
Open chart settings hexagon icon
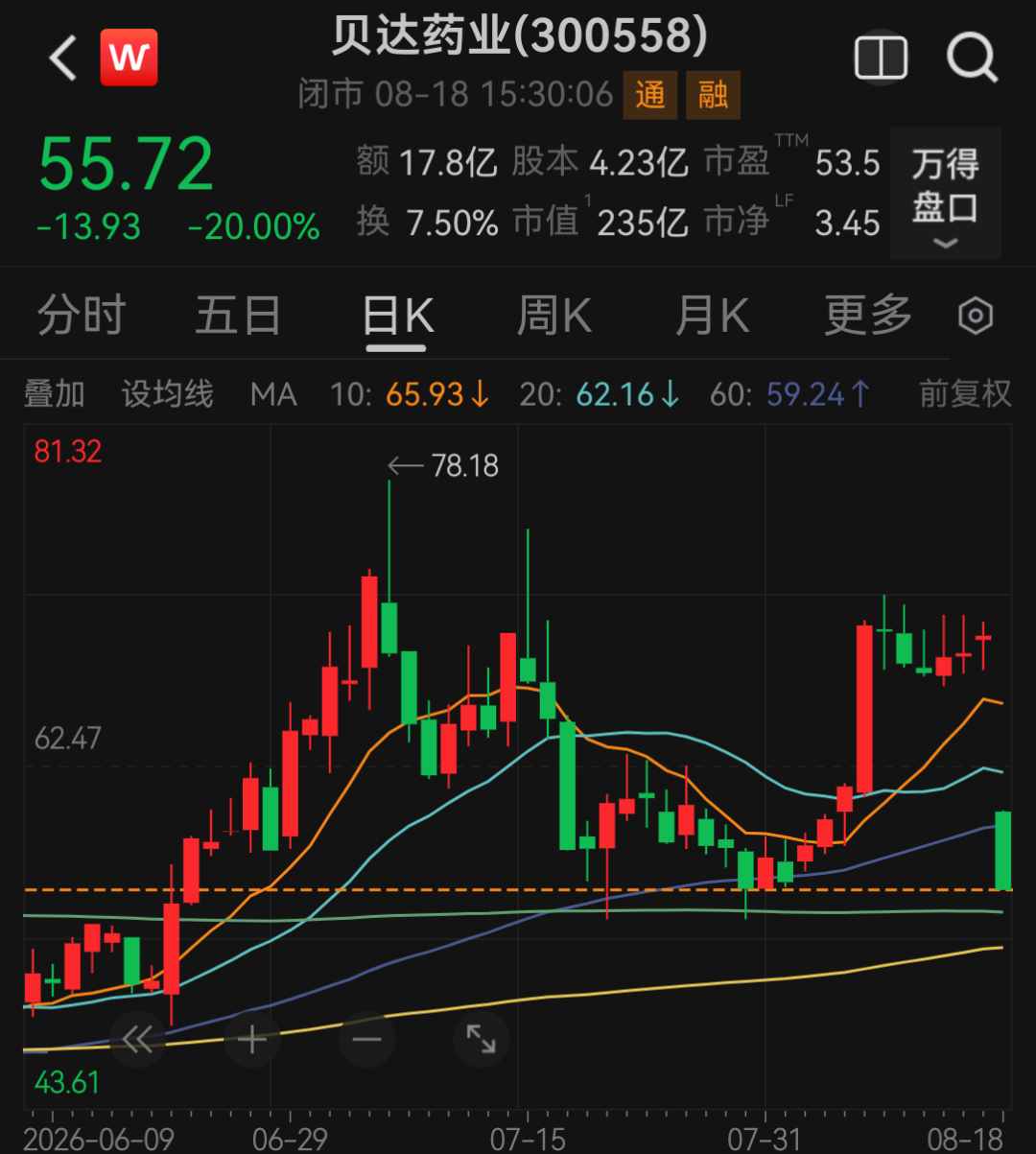(976, 316)
